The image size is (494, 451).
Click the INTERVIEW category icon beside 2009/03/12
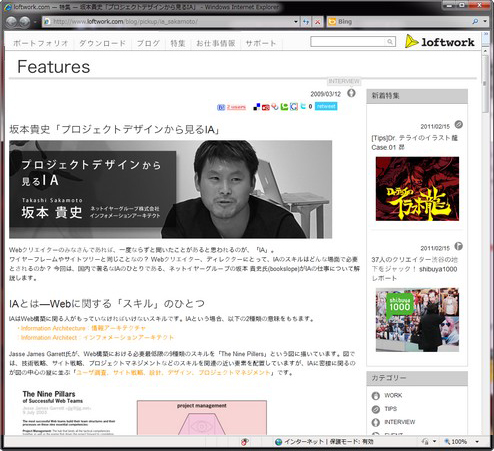351,93
